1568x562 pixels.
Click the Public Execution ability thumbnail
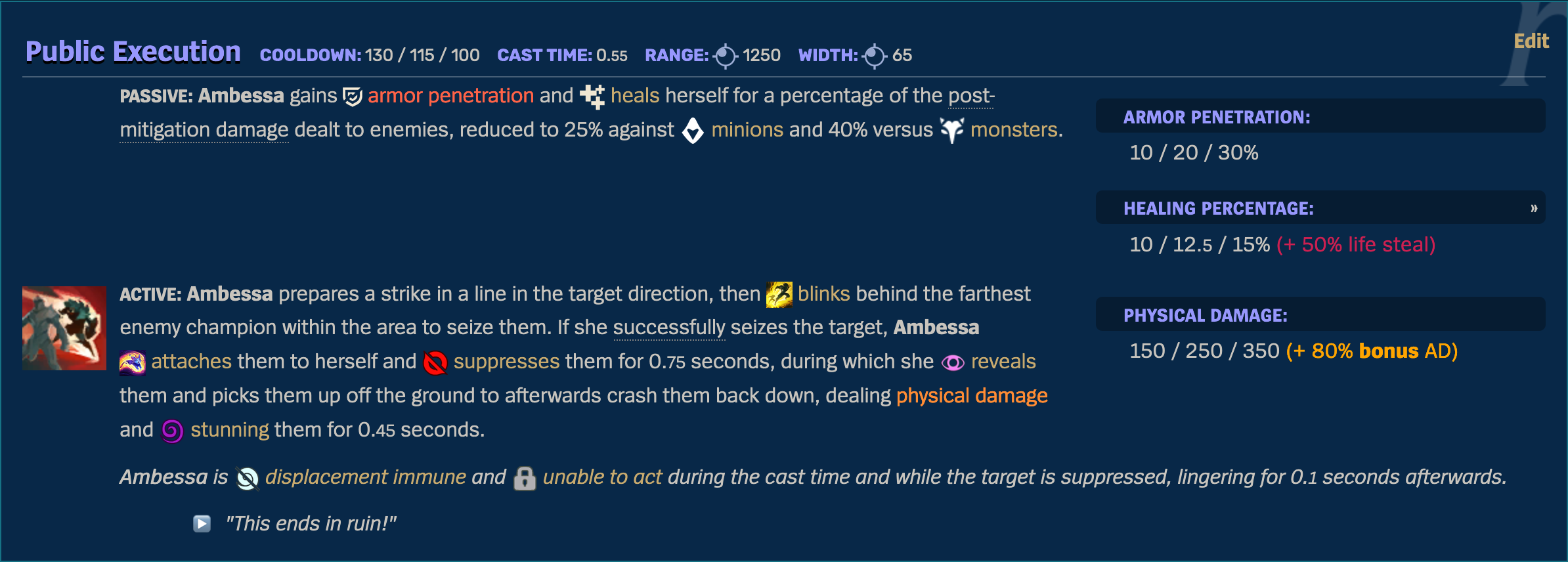point(63,328)
